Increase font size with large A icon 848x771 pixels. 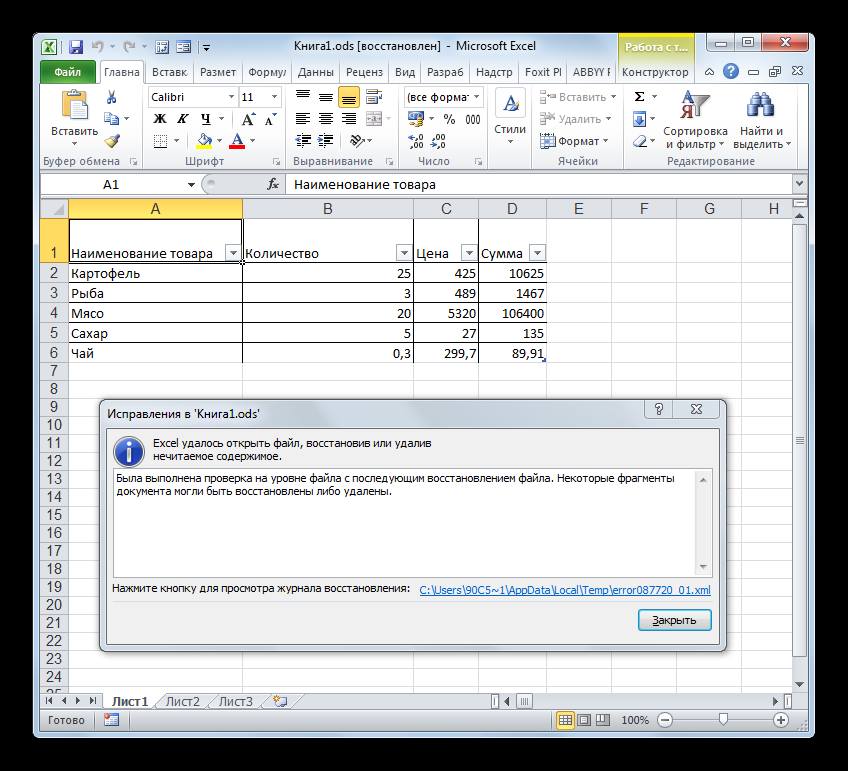tap(248, 119)
